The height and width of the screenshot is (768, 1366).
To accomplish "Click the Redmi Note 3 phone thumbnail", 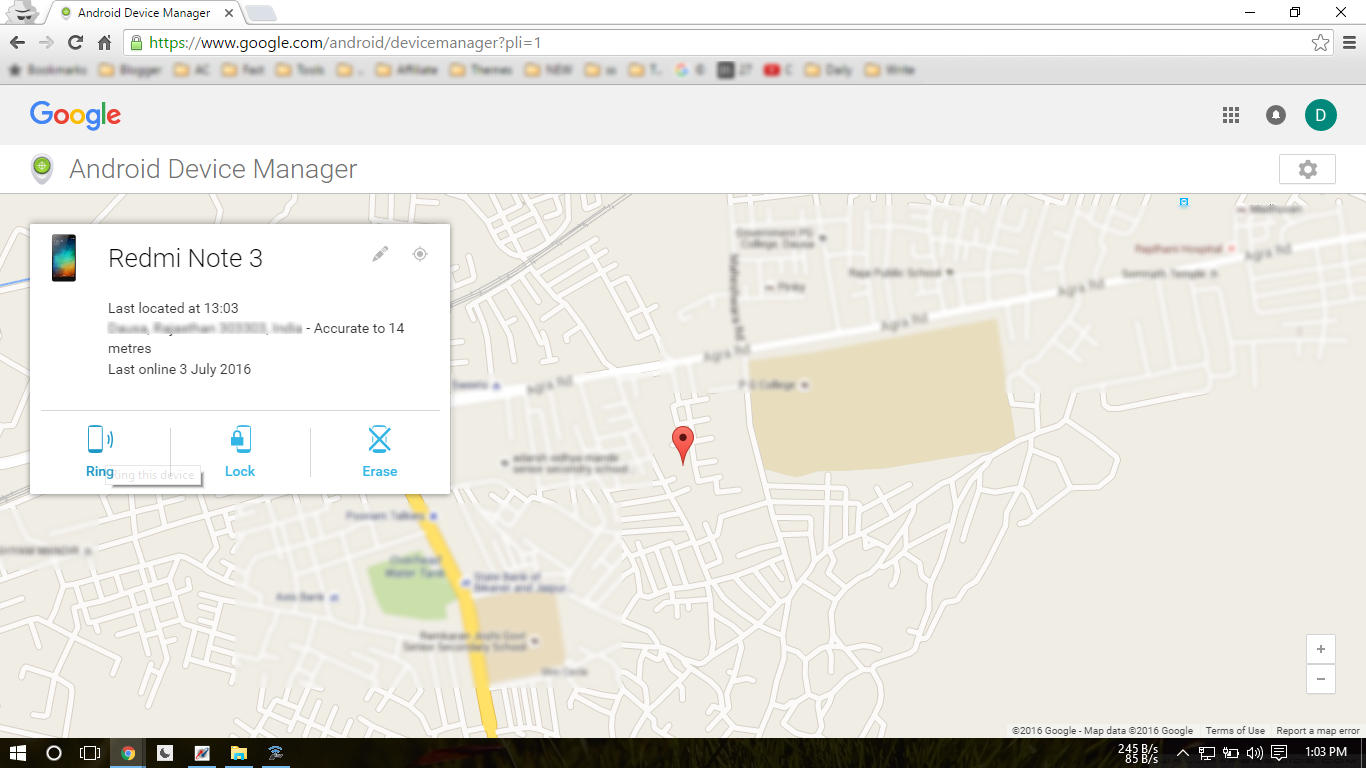I will 64,258.
